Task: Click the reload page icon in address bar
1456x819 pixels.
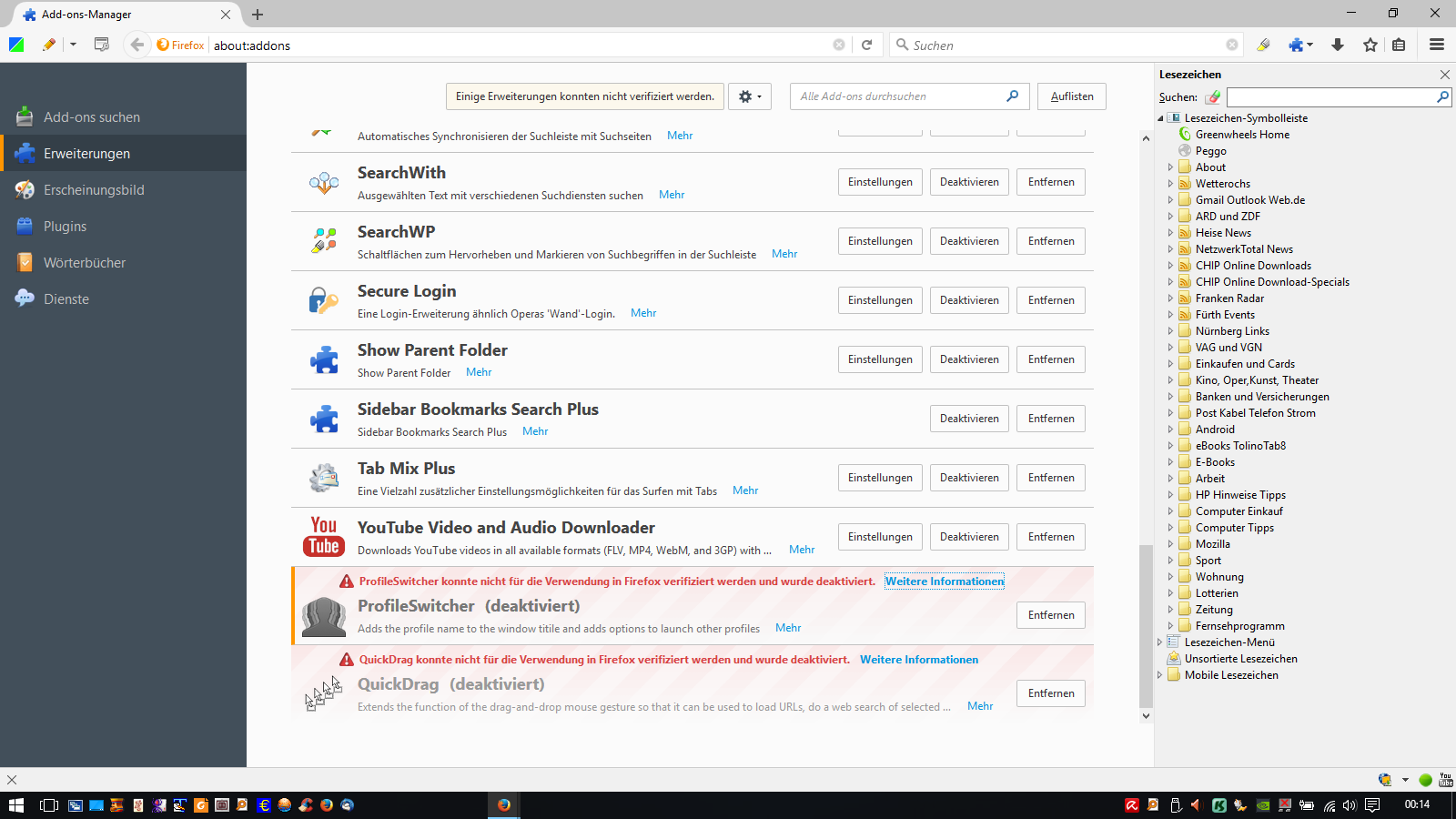Action: [x=867, y=45]
